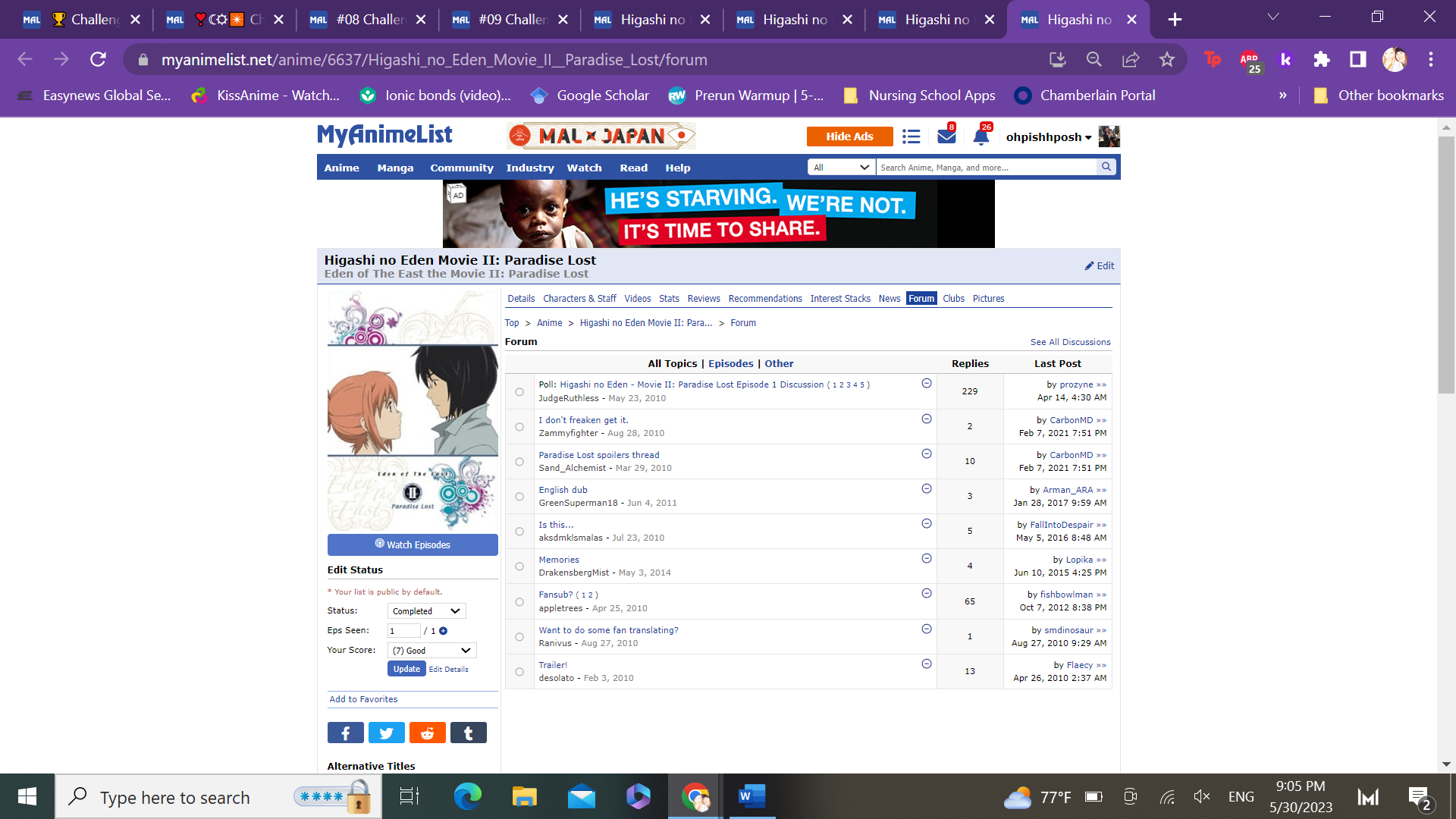
Task: Click the Eps Seen input field
Action: click(x=403, y=631)
